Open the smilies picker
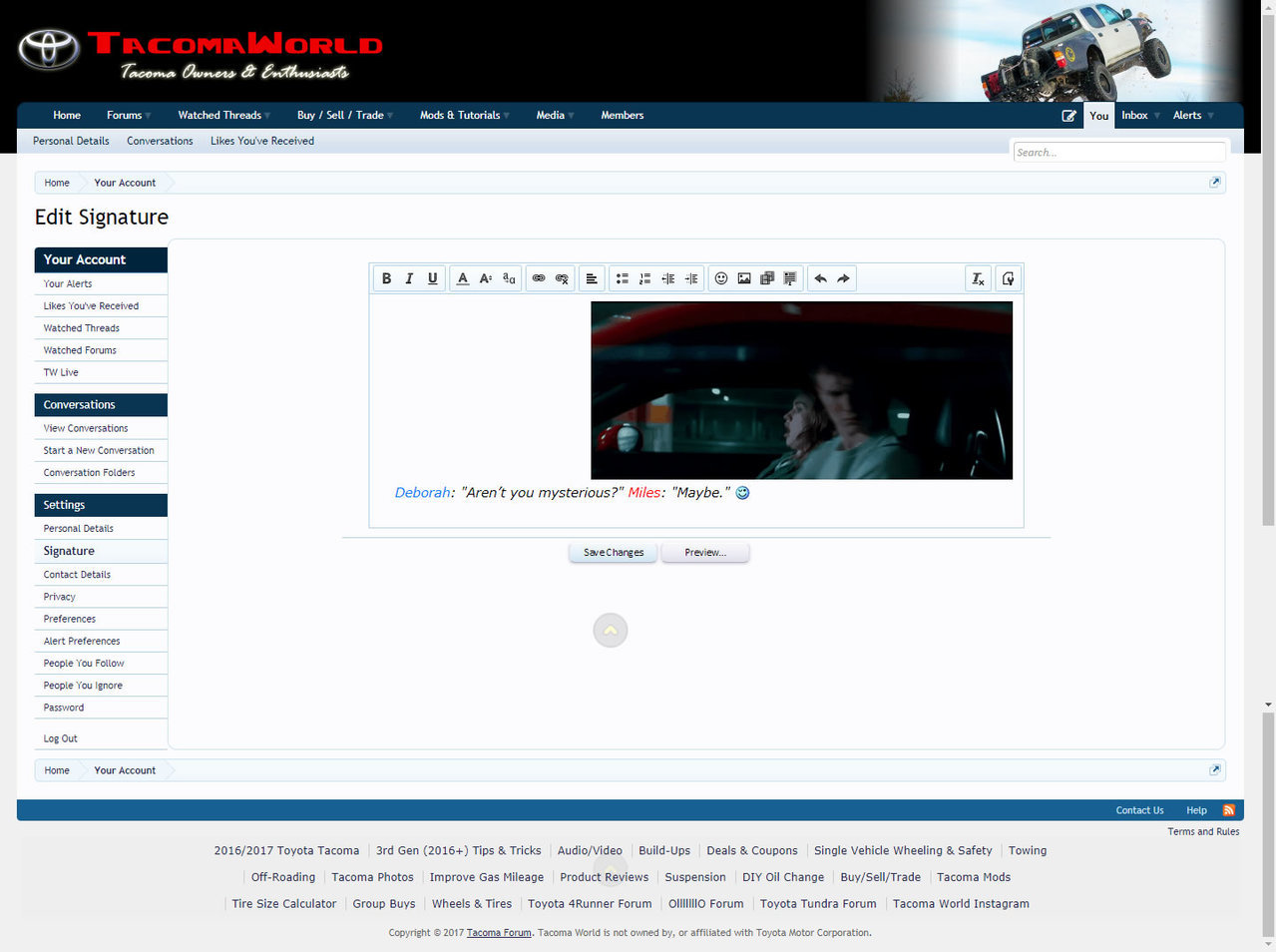Image resolution: width=1276 pixels, height=952 pixels. [x=720, y=278]
